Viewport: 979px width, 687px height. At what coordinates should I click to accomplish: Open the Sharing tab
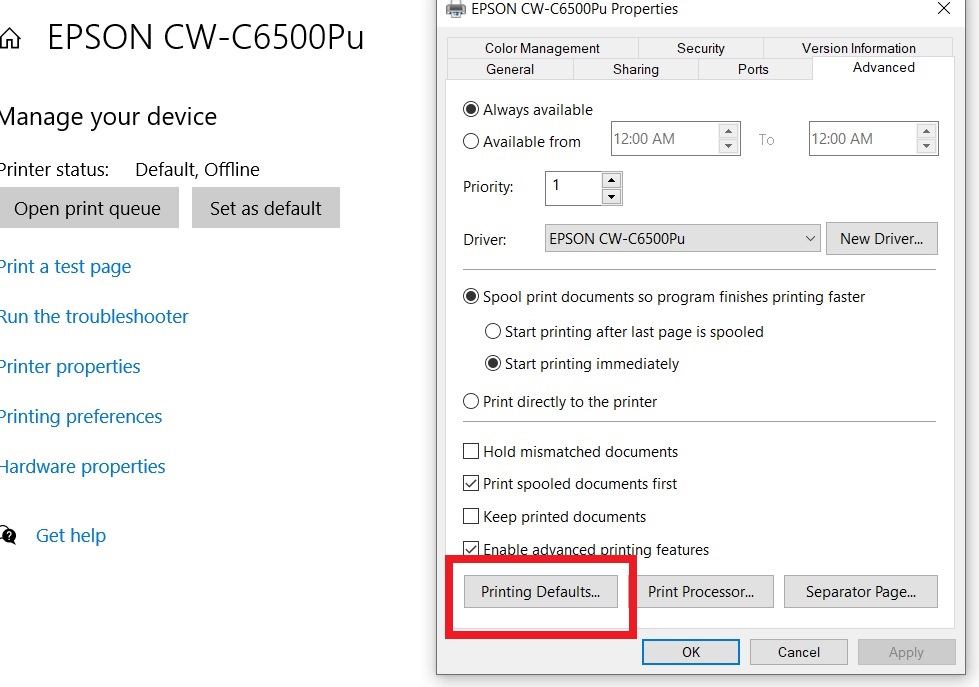[636, 69]
